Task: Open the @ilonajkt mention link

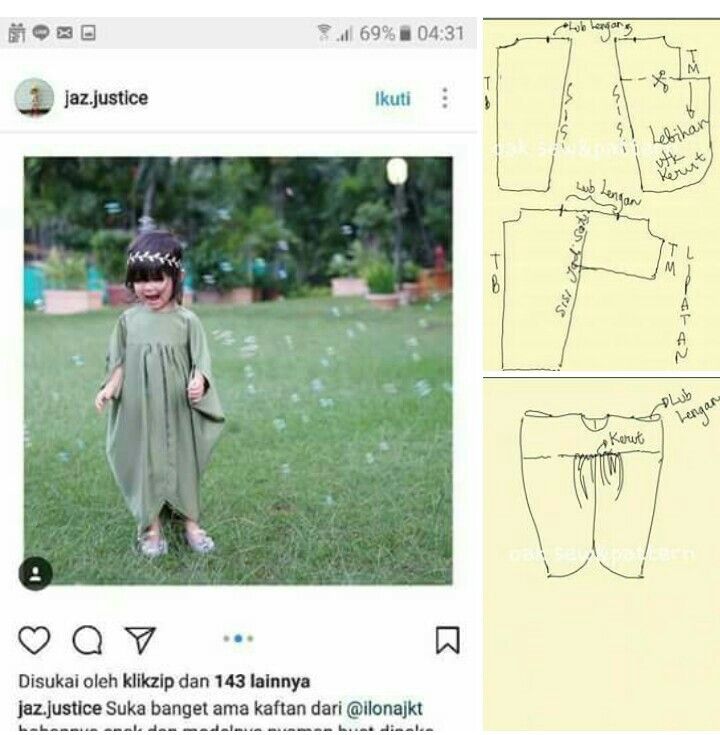Action: (x=384, y=708)
